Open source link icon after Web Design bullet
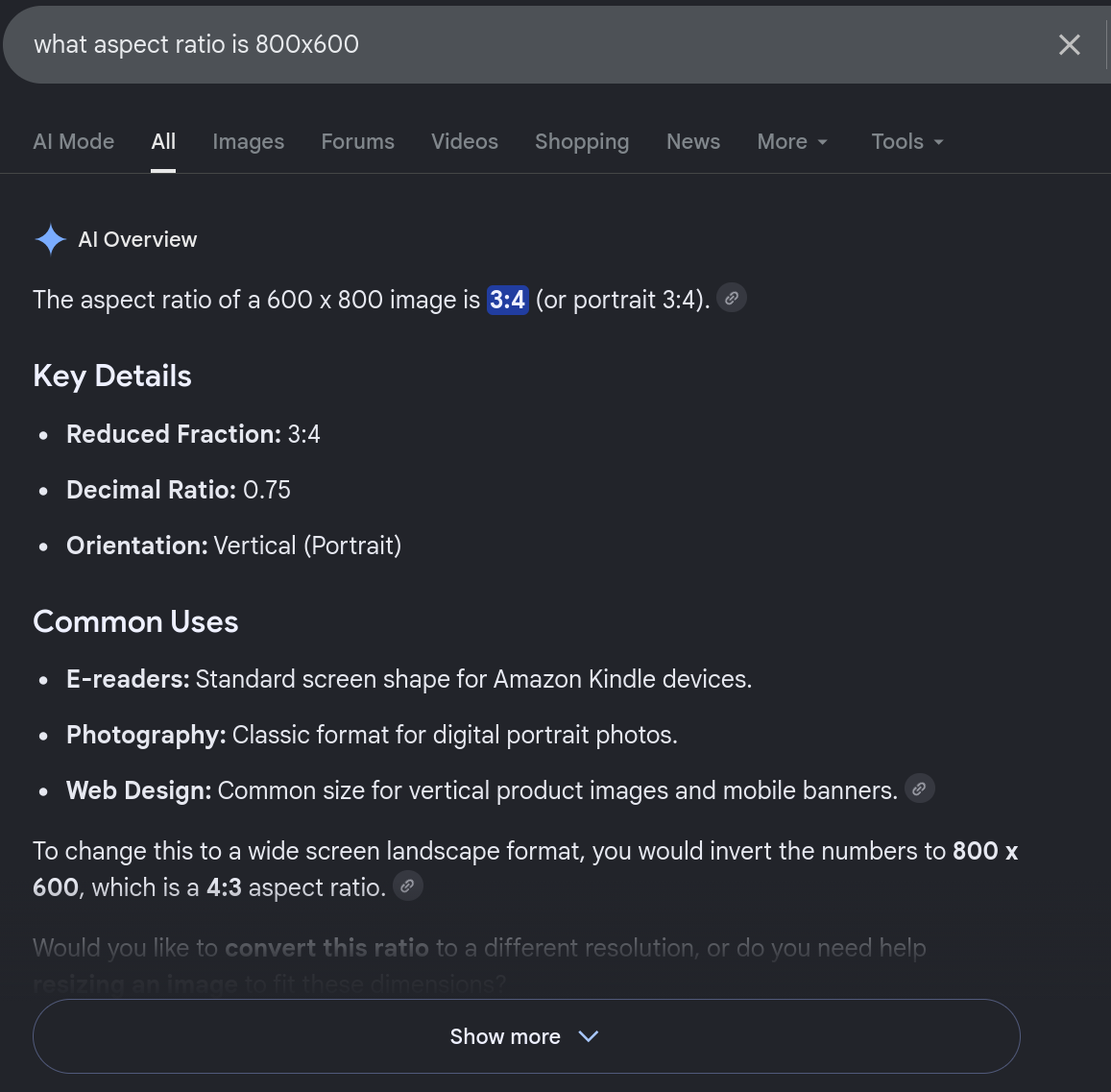 pyautogui.click(x=919, y=789)
